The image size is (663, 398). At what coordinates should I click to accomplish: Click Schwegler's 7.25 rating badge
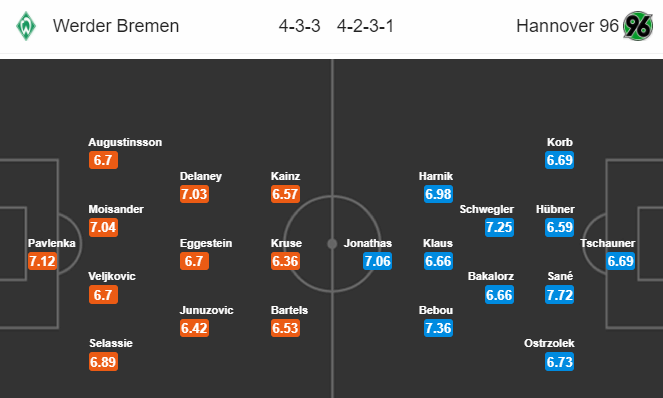[x=499, y=227]
